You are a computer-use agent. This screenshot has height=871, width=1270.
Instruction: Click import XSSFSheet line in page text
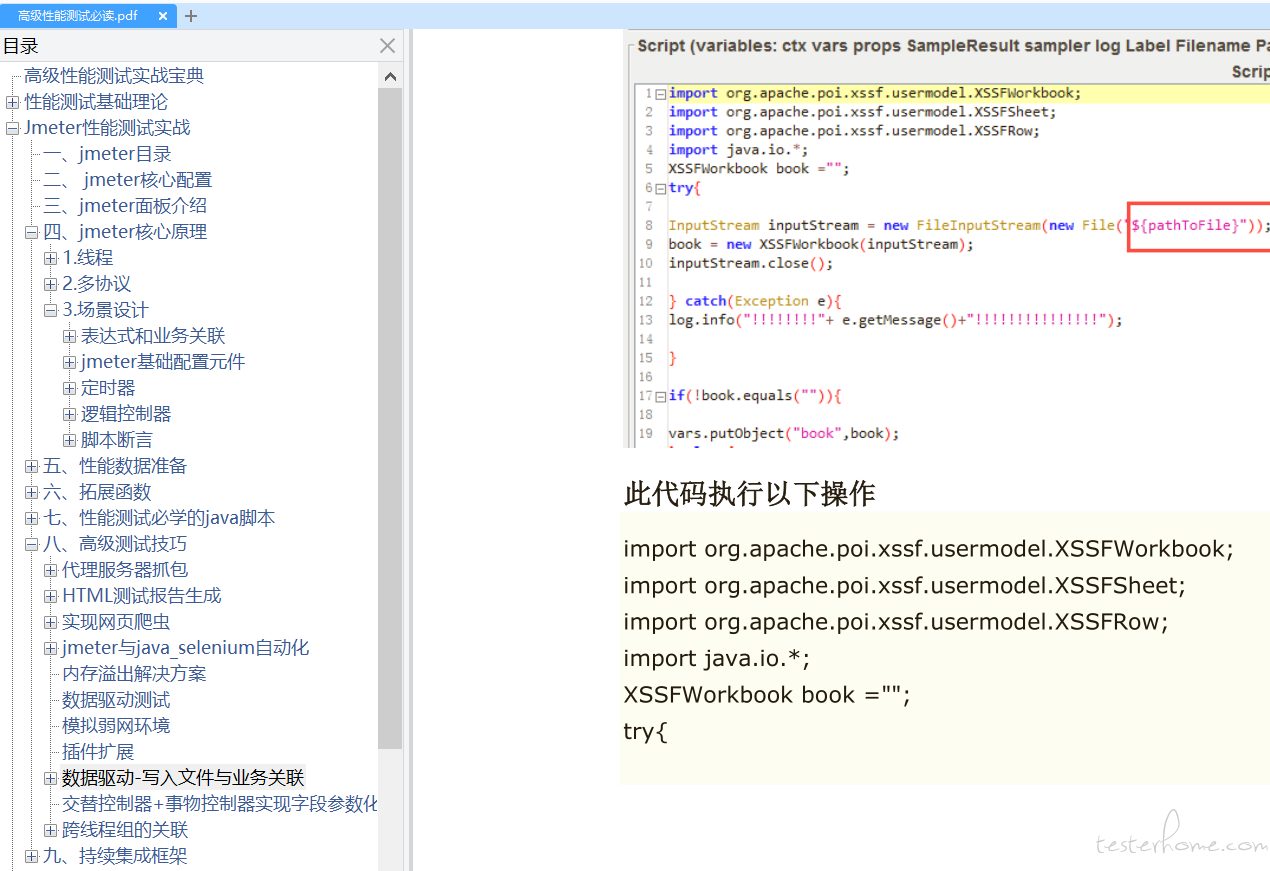click(904, 585)
